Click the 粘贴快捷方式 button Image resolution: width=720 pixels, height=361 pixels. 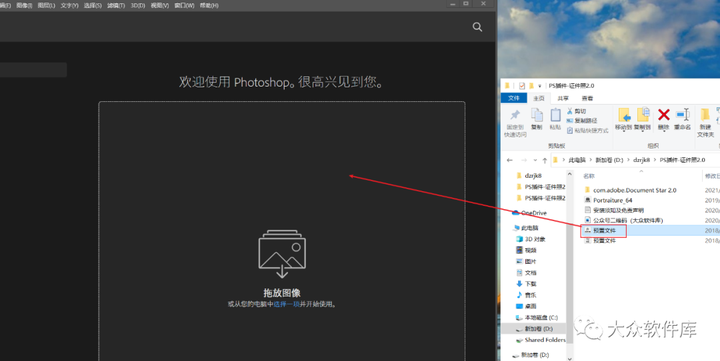coord(587,131)
